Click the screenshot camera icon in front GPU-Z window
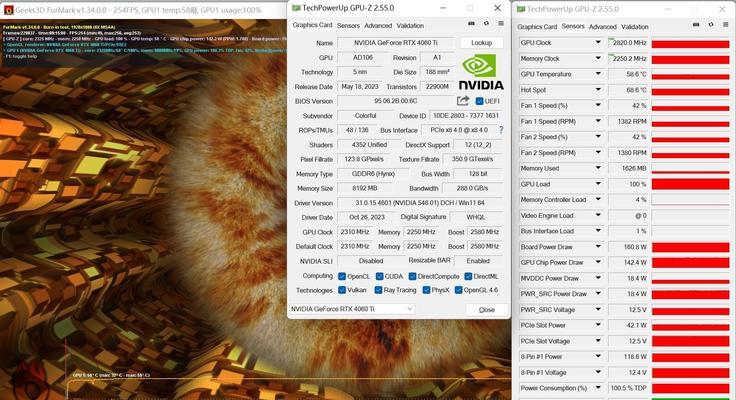Image resolution: width=736 pixels, height=400 pixels. pos(471,23)
